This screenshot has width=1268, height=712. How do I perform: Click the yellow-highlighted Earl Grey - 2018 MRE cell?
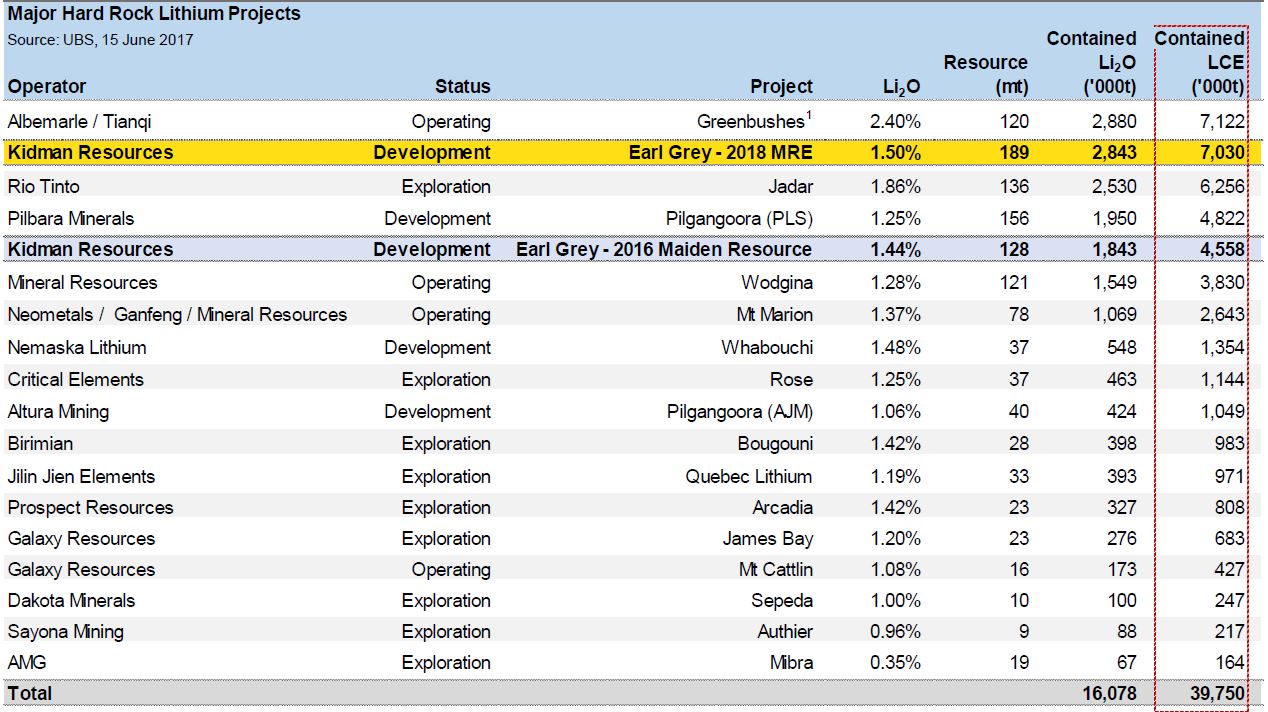pyautogui.click(x=720, y=153)
